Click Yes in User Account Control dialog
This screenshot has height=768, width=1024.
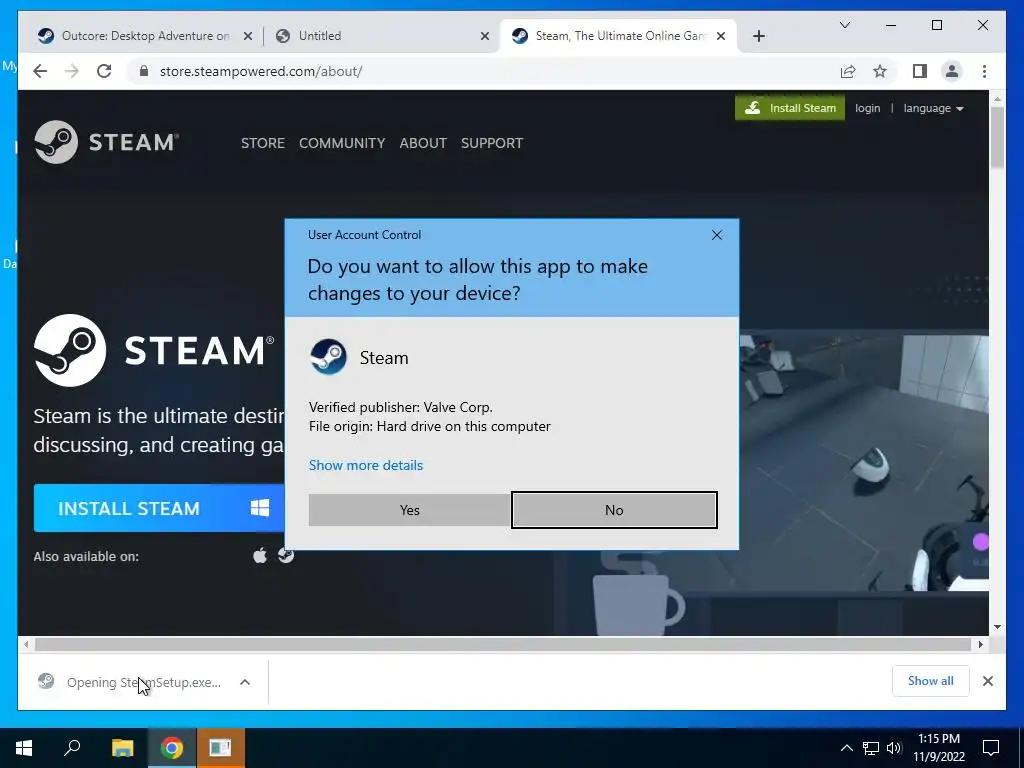[409, 510]
